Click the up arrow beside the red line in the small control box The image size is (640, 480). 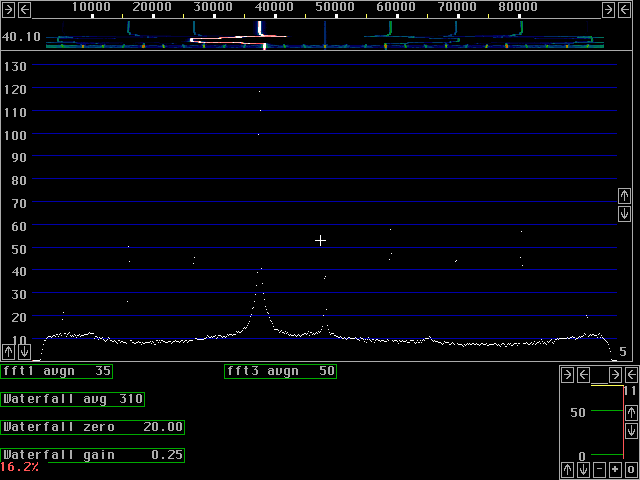point(631,413)
